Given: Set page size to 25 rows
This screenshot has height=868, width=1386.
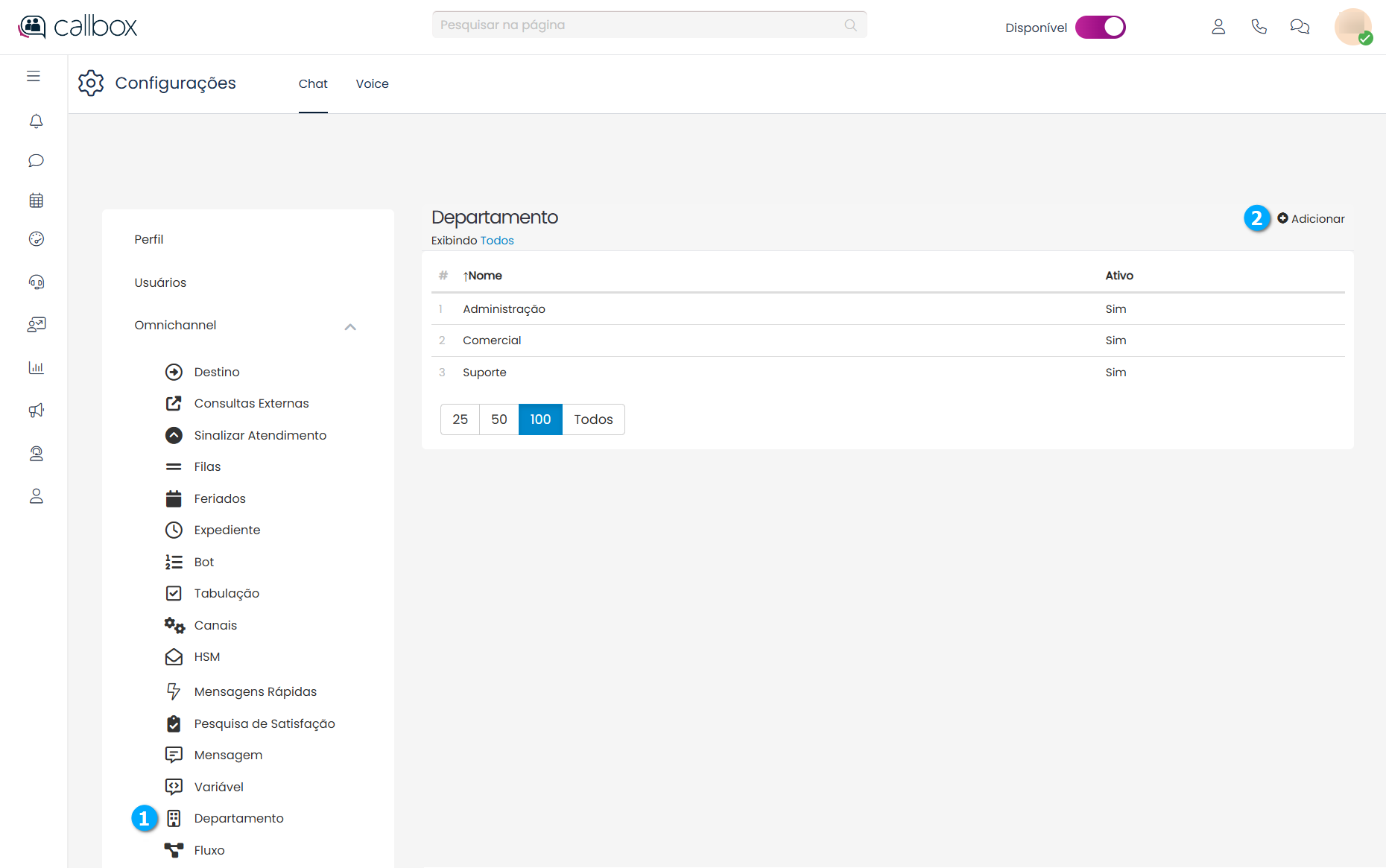Looking at the screenshot, I should (x=460, y=419).
